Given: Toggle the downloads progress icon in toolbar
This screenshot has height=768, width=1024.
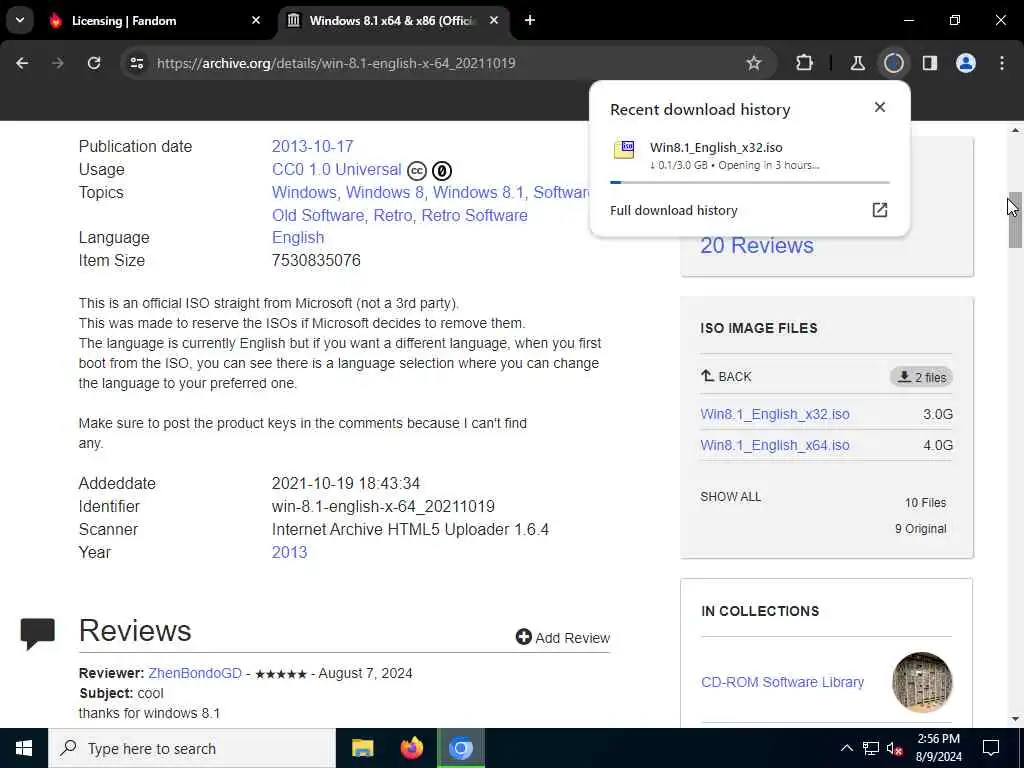Looking at the screenshot, I should click(x=893, y=63).
